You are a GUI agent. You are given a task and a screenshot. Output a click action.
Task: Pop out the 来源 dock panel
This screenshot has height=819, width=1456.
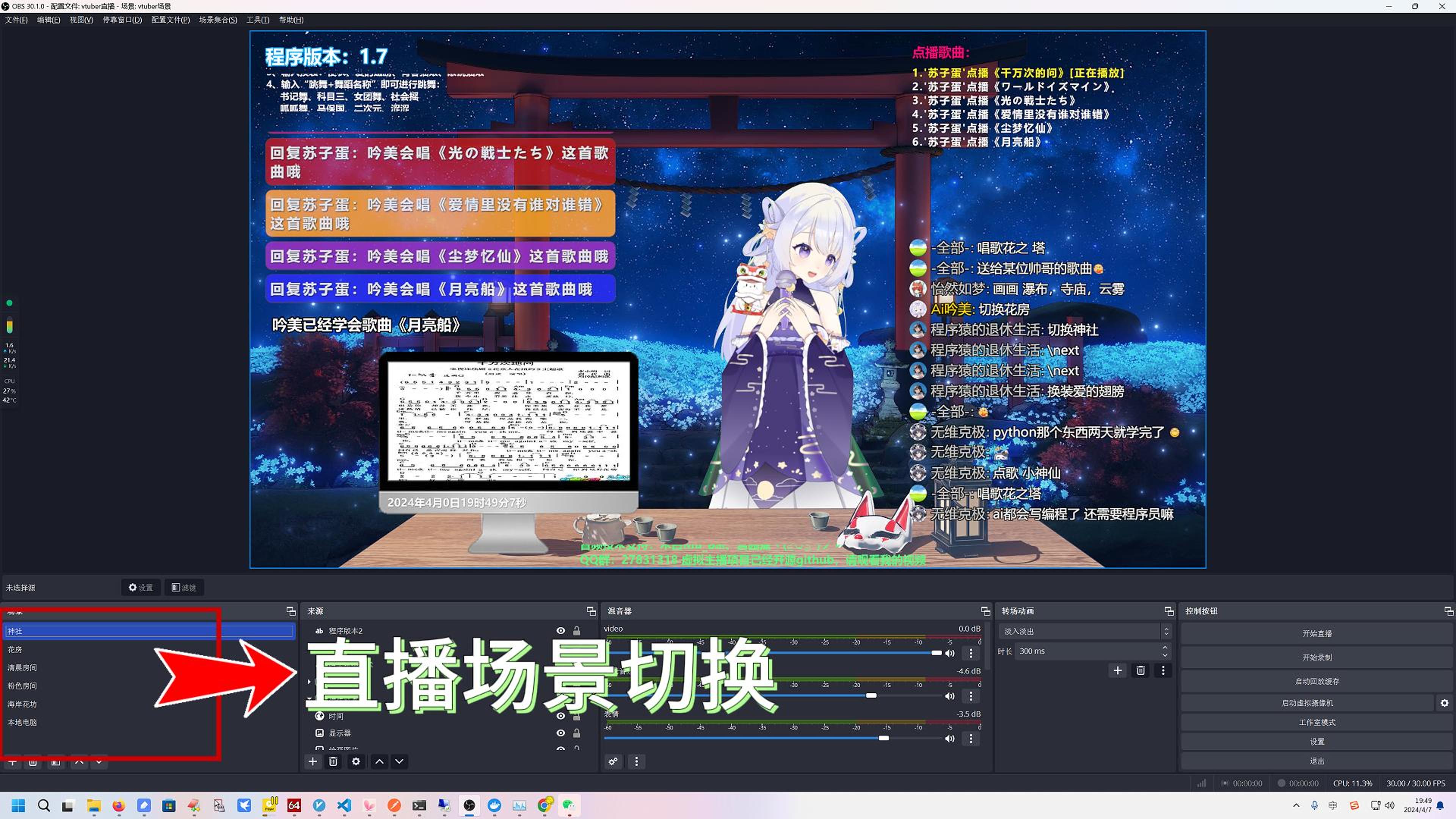(591, 611)
